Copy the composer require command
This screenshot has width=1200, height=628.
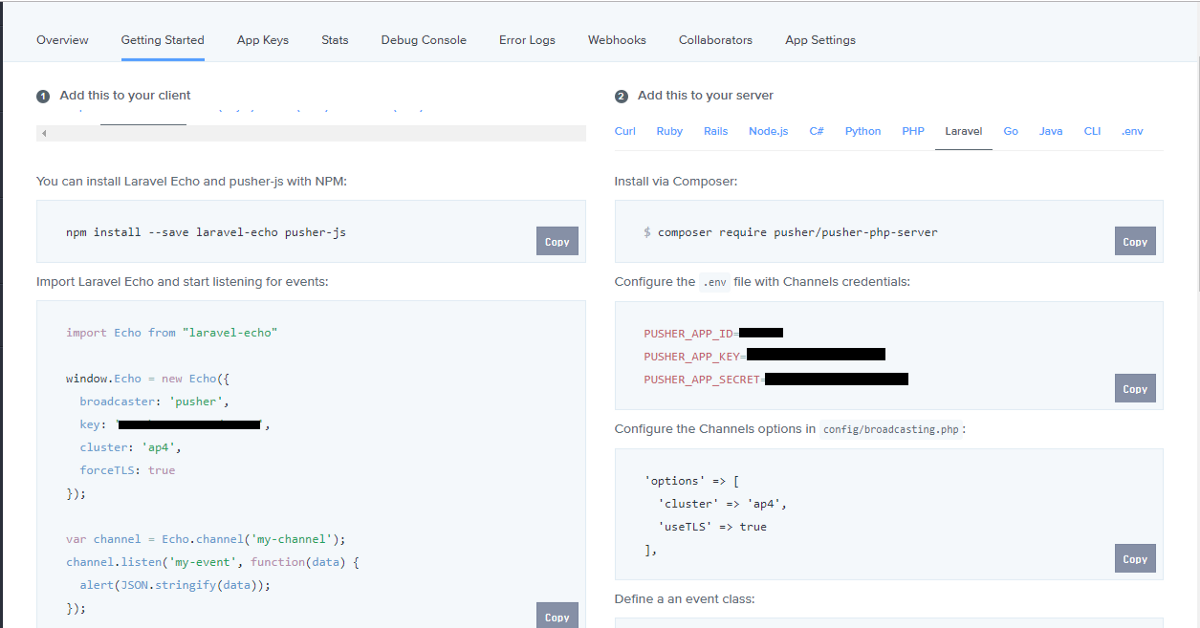[1135, 241]
